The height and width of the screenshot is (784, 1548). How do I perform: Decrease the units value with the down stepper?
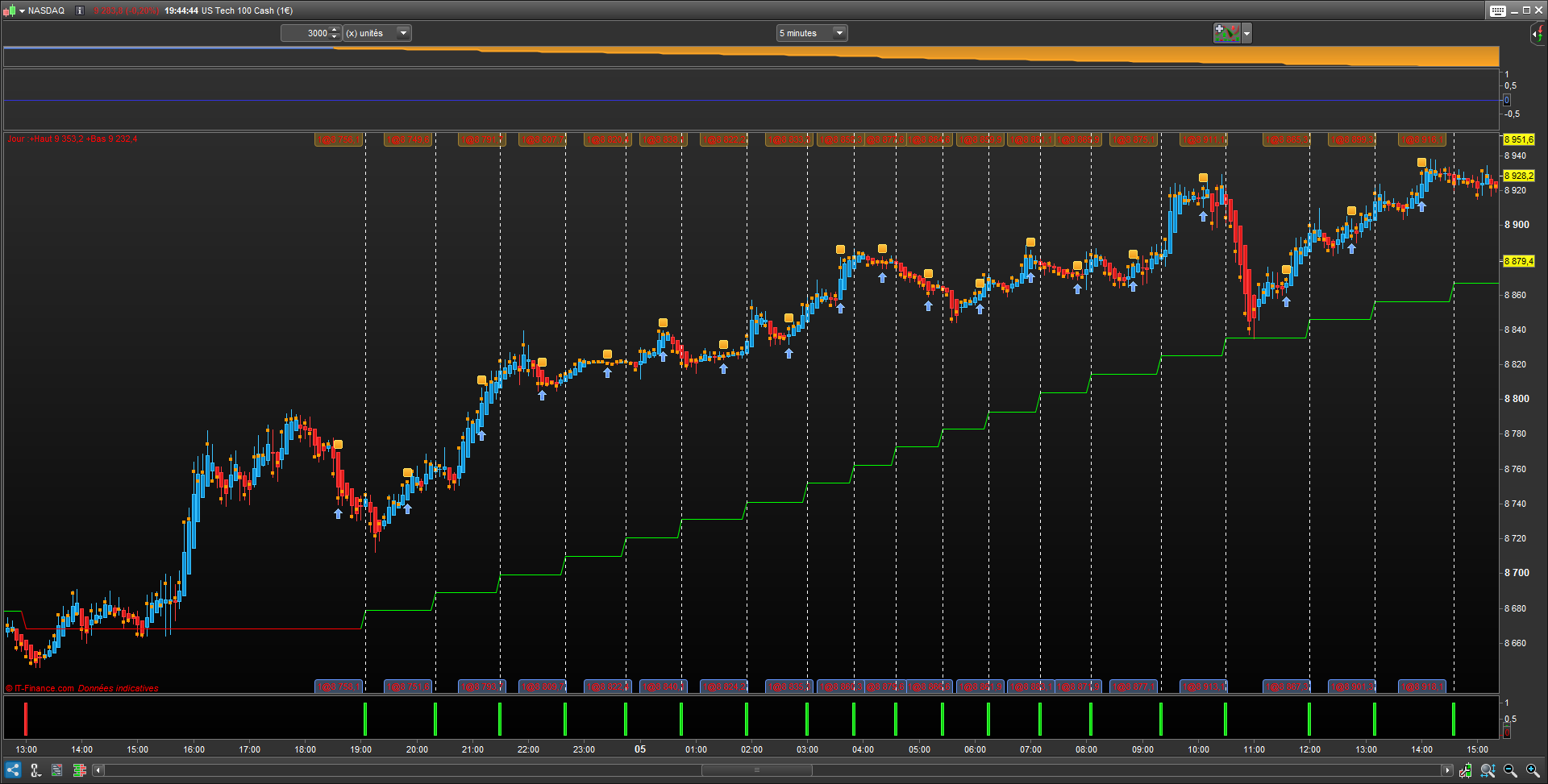[335, 37]
